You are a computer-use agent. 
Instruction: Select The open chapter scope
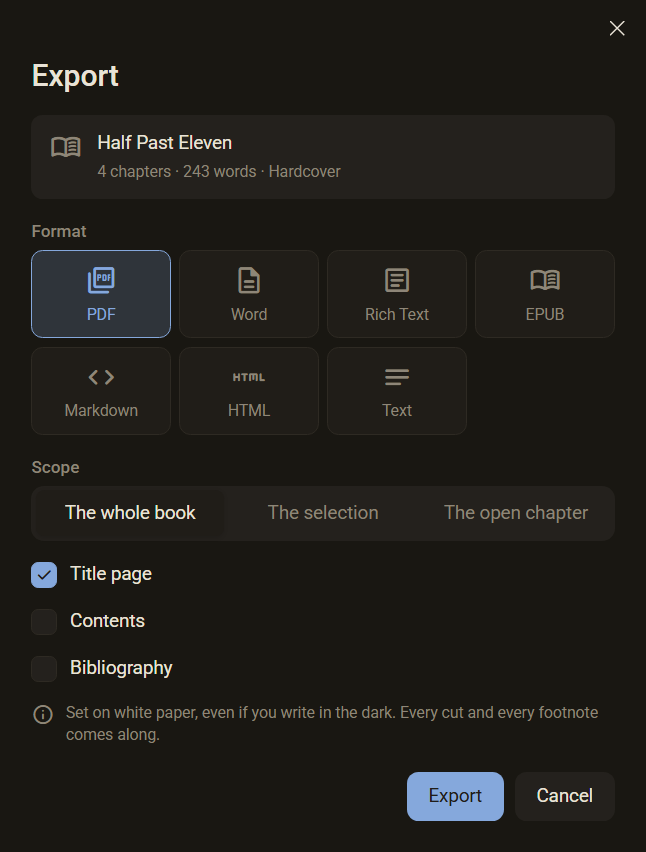[516, 513]
